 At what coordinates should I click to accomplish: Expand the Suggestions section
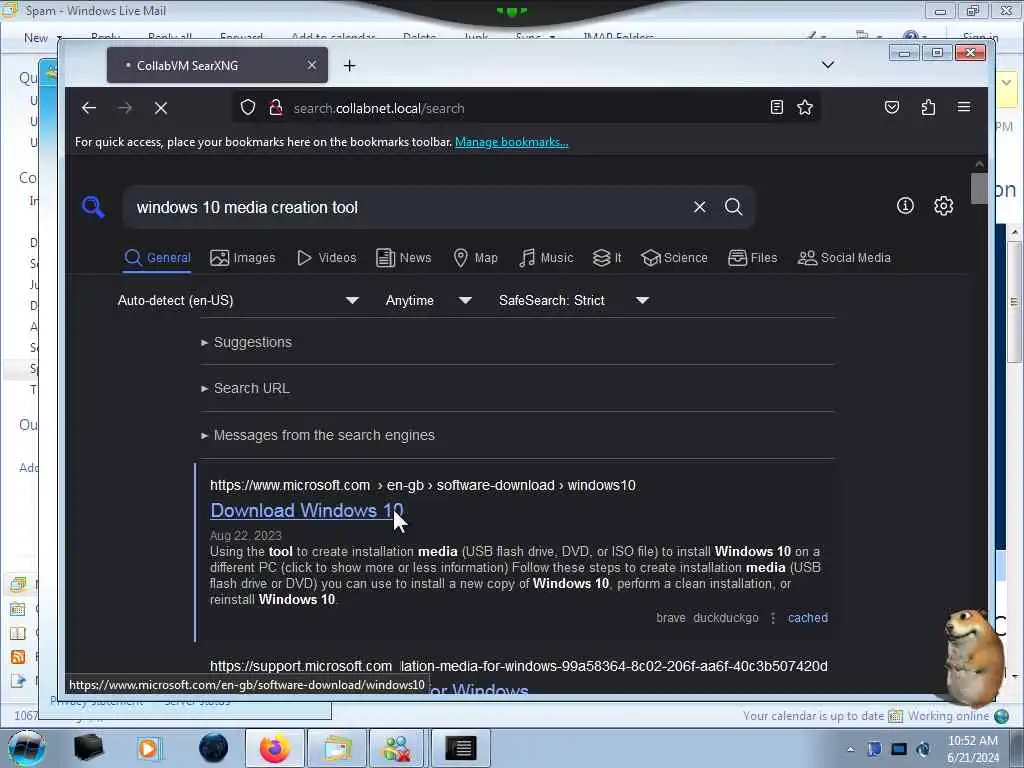[247, 342]
